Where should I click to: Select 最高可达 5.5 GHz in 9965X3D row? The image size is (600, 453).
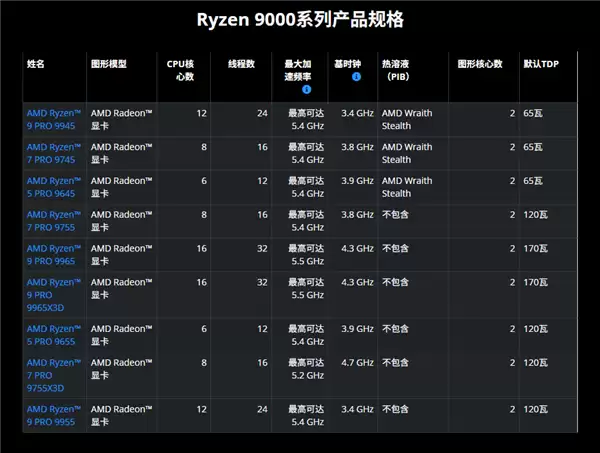pyautogui.click(x=306, y=288)
